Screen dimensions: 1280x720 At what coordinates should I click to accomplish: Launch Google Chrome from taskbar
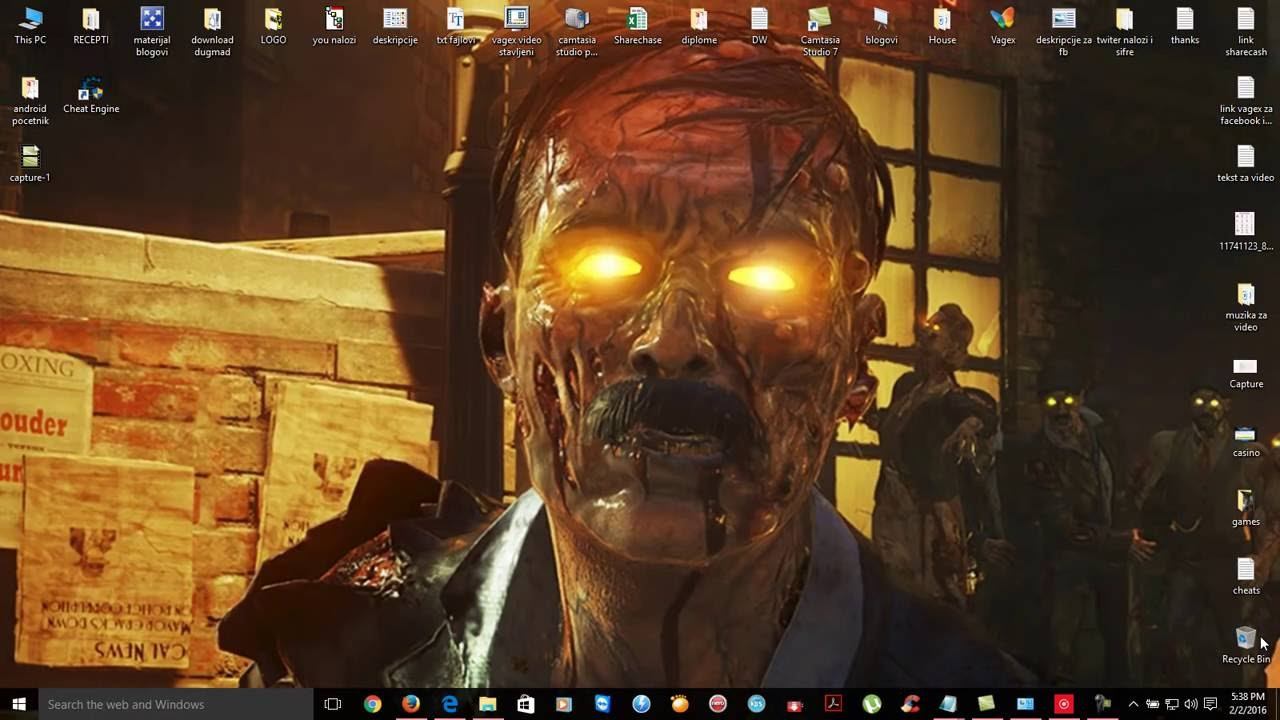pos(372,704)
